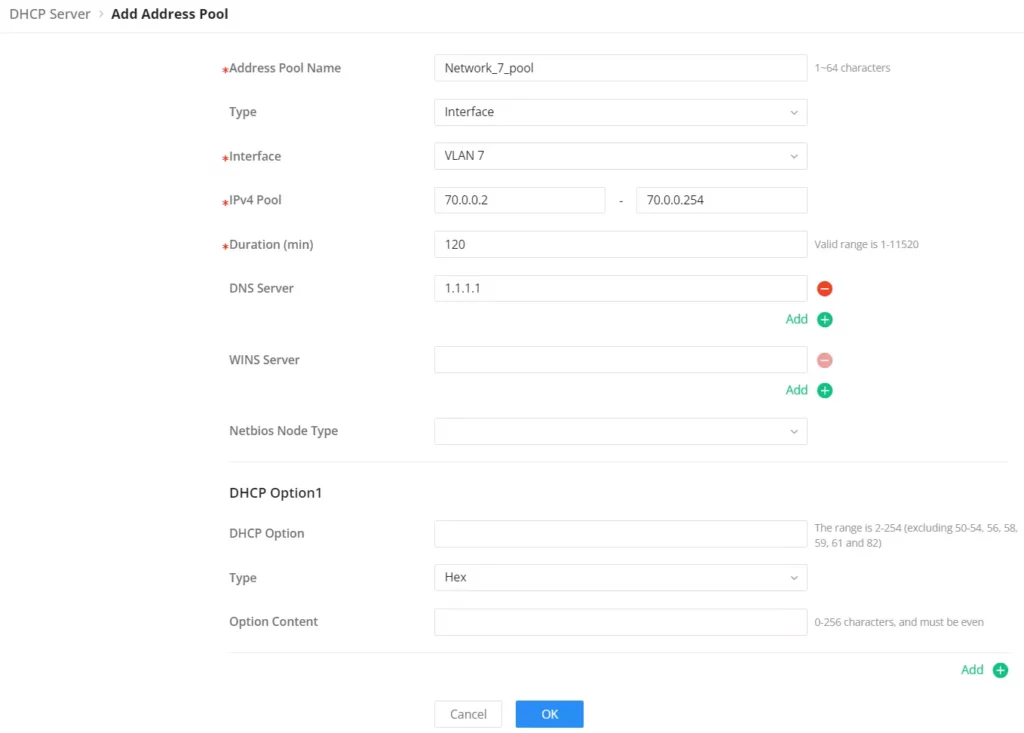The height and width of the screenshot is (733, 1024).
Task: Click the Add link under DNS Server
Action: coord(796,319)
